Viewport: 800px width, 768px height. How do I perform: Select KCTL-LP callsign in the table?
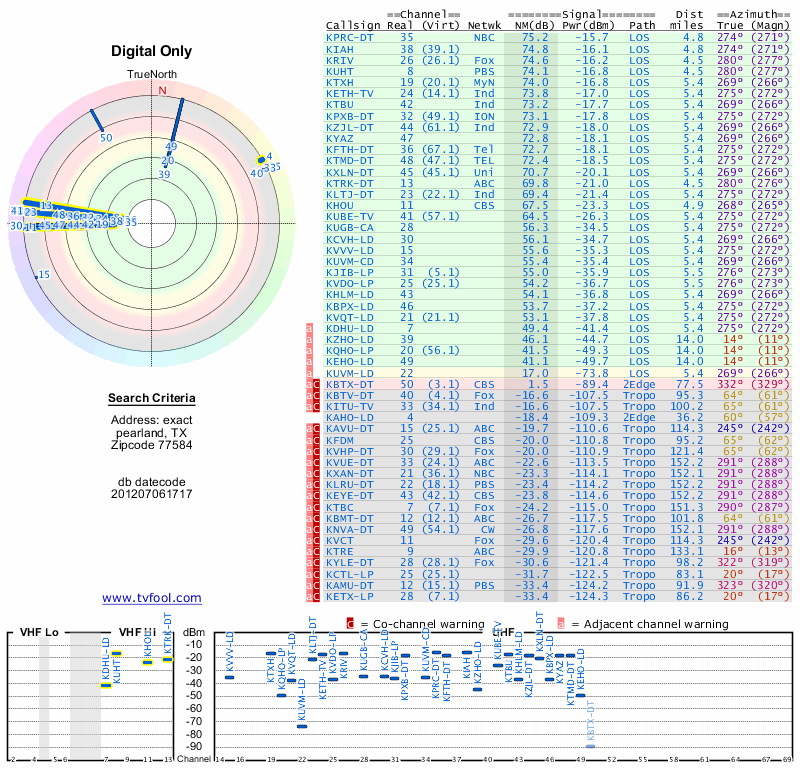349,575
